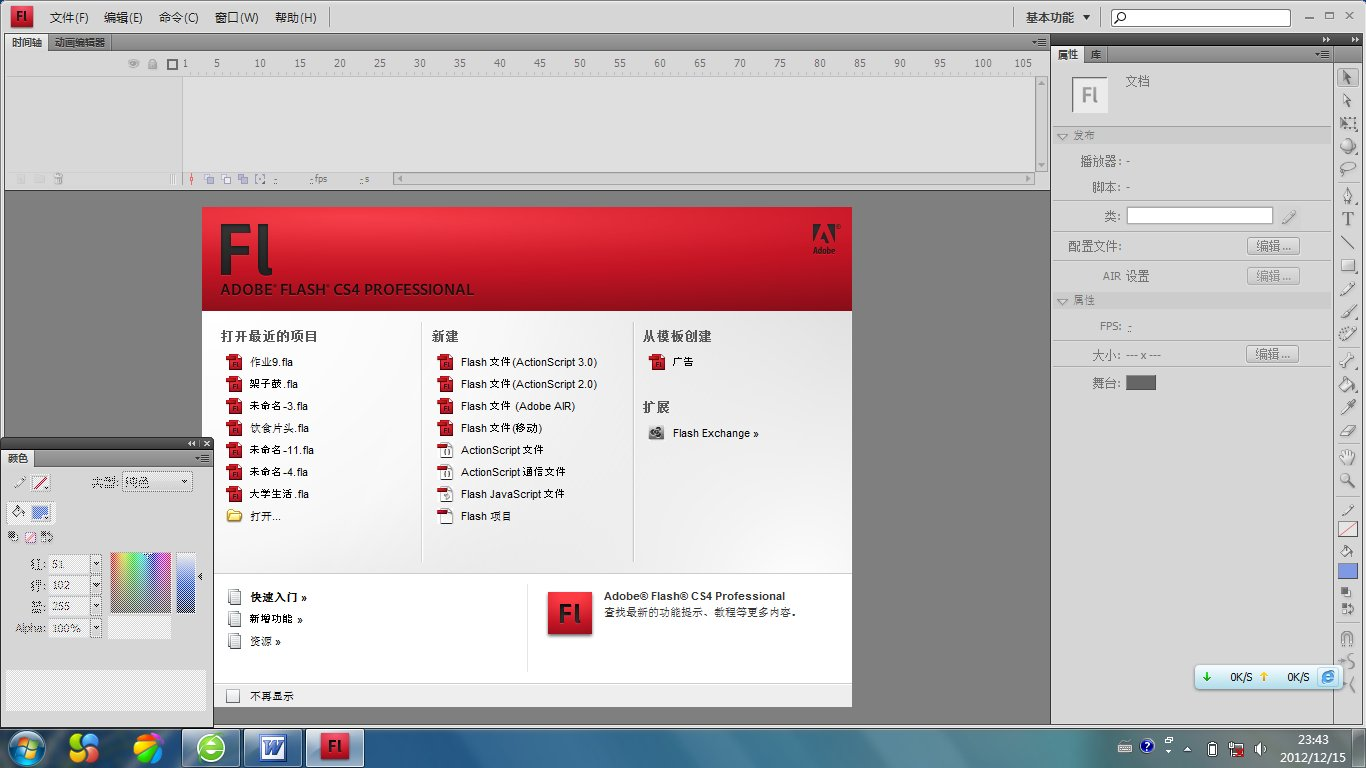Open the Flash Exchange link
Viewport: 1366px width, 768px height.
click(x=715, y=433)
